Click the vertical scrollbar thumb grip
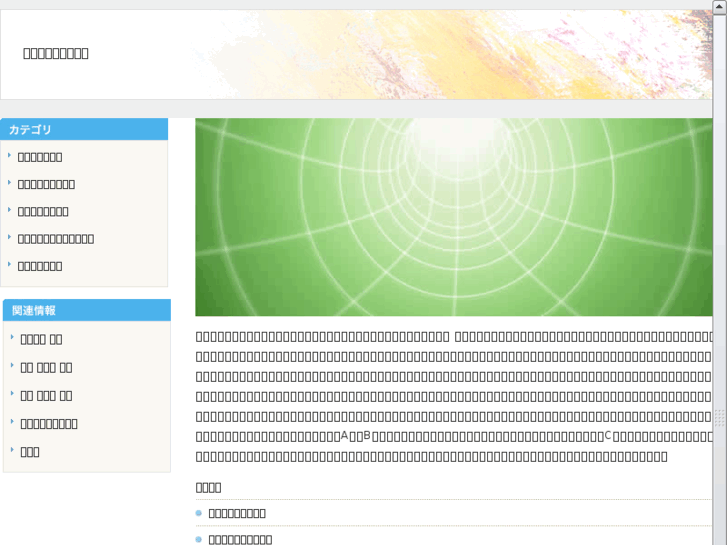Viewport: 727px width, 545px height. point(720,417)
